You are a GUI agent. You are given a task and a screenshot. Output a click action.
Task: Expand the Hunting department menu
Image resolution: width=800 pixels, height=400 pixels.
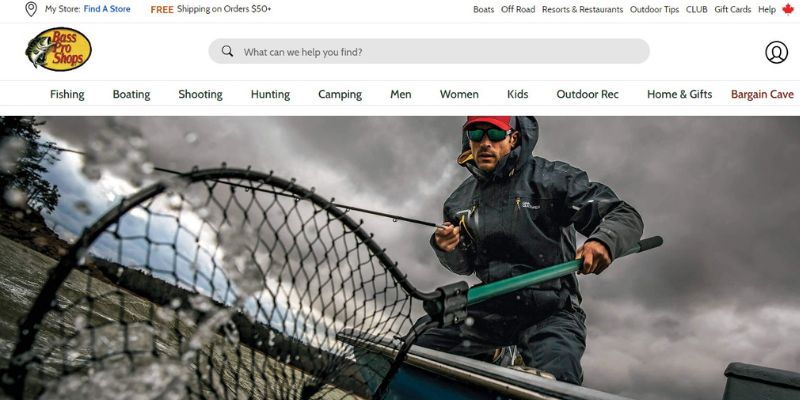(x=270, y=94)
